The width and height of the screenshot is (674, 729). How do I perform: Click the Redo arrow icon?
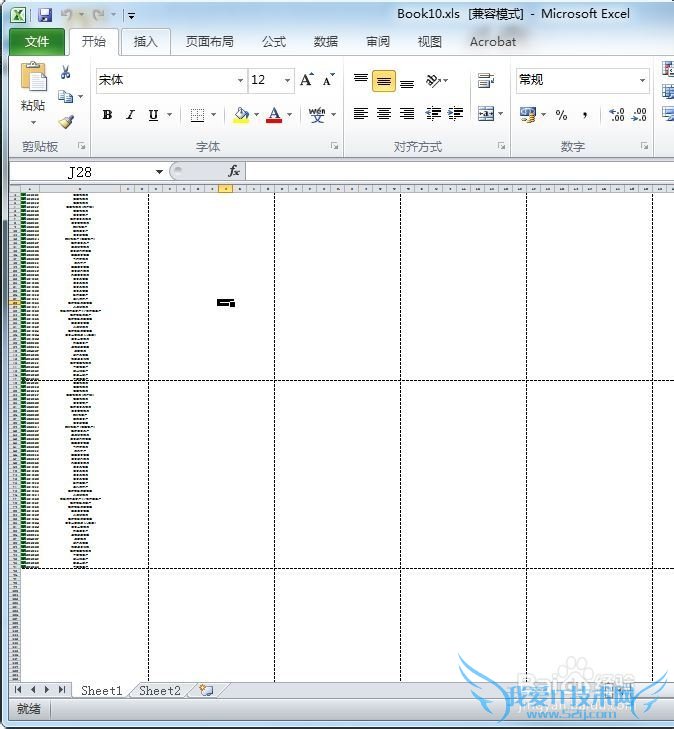pyautogui.click(x=98, y=15)
